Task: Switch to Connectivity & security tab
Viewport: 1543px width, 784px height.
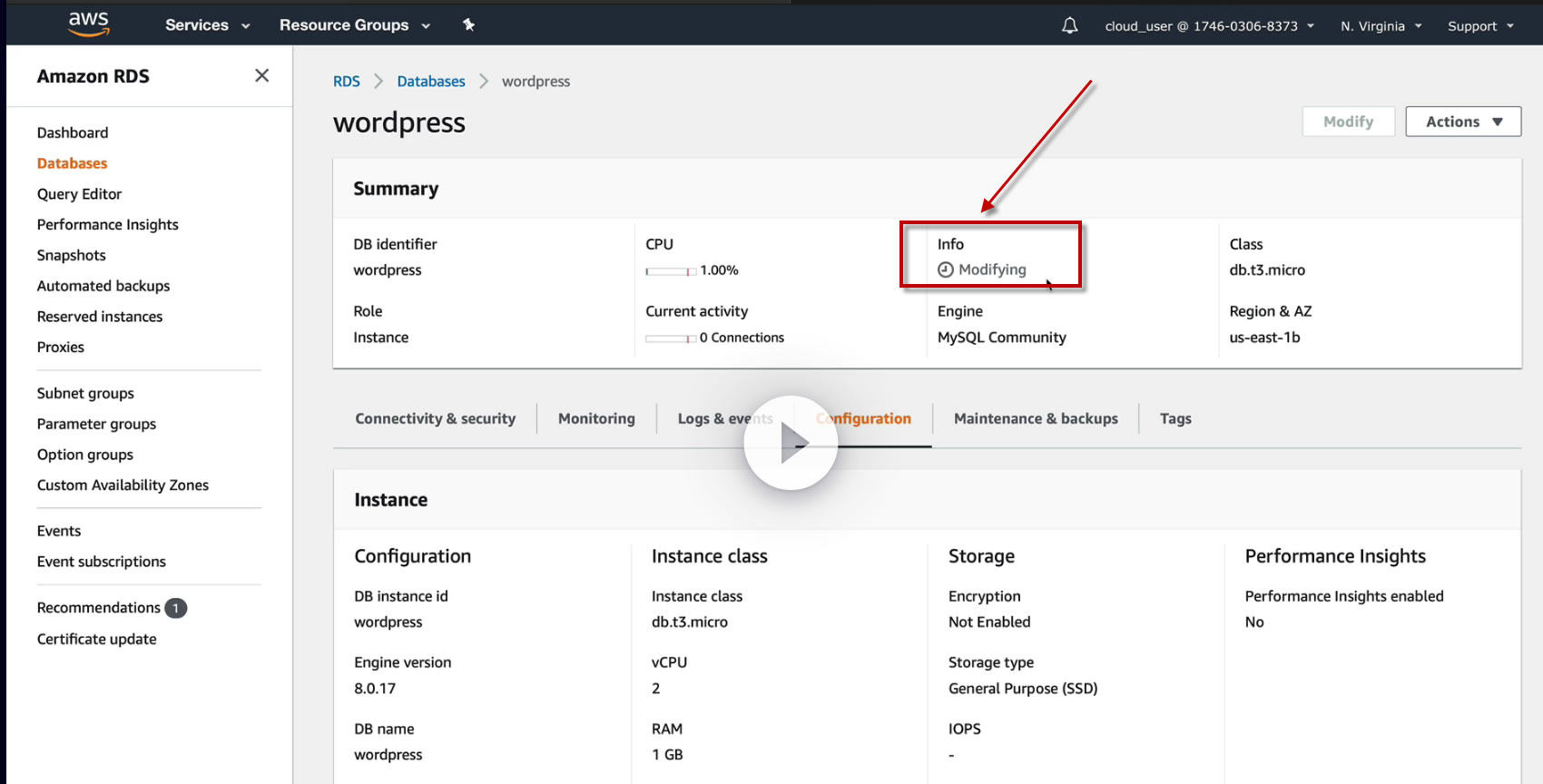Action: (435, 418)
